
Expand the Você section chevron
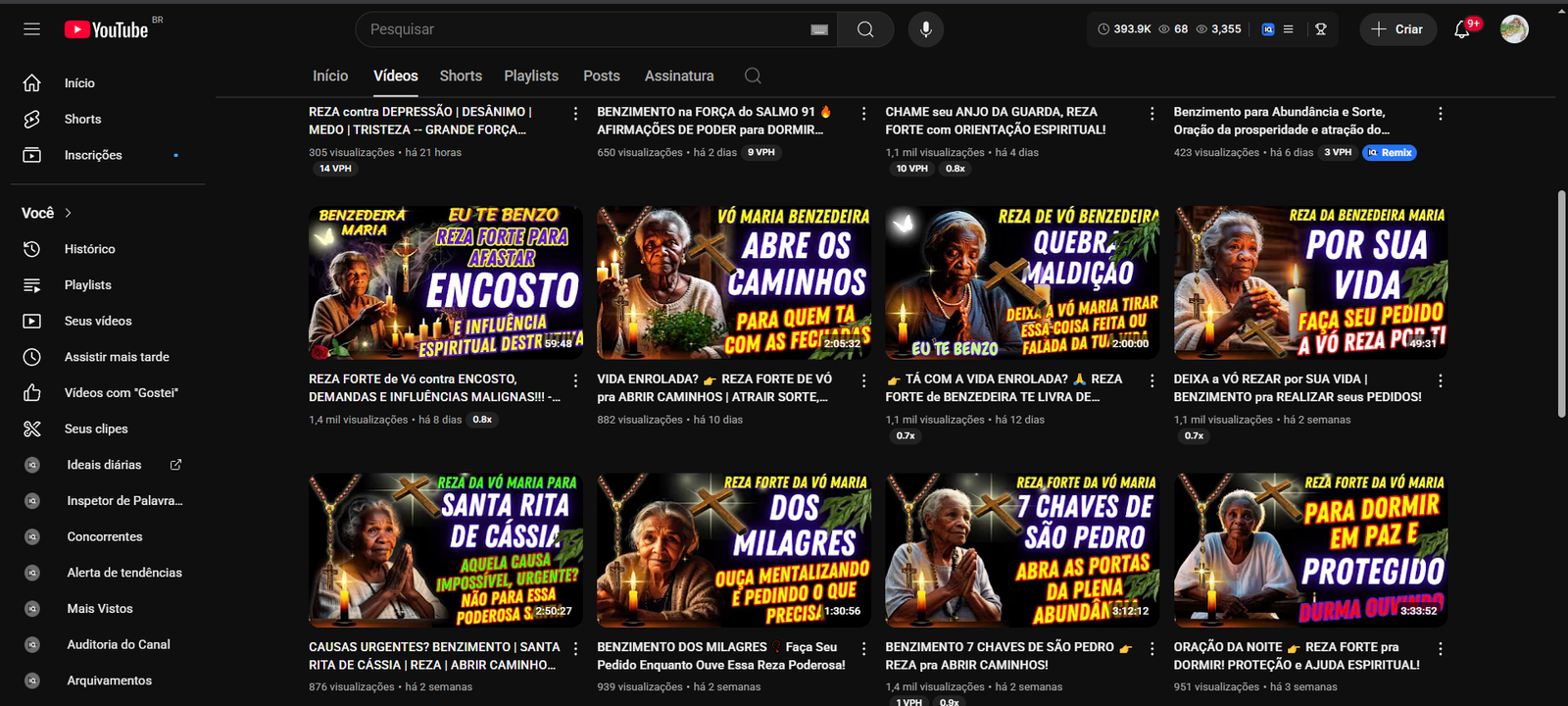tap(69, 213)
